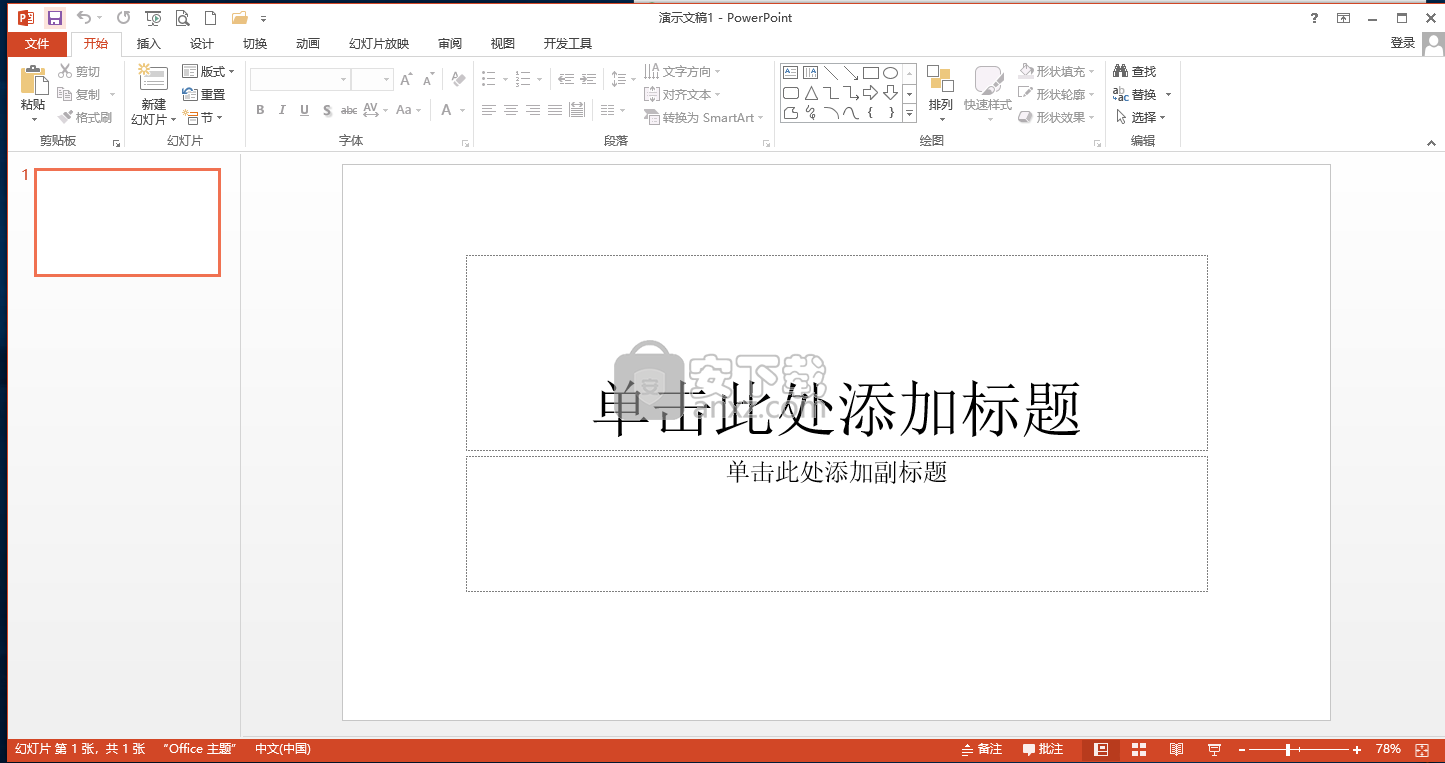
Task: Click the language 中文(中国) in status bar
Action: click(x=283, y=749)
